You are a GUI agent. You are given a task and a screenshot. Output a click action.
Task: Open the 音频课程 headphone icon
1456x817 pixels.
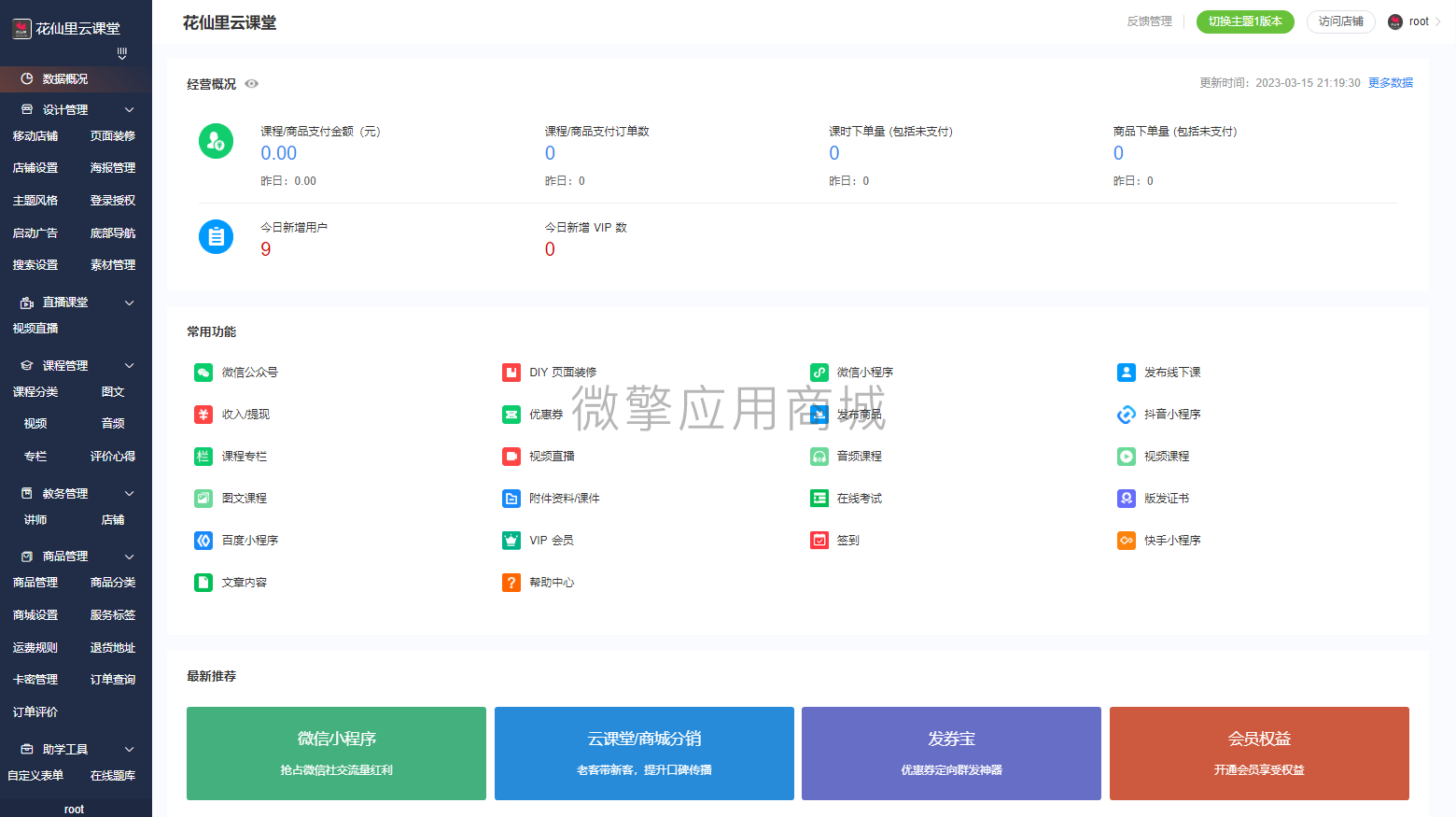coord(819,457)
